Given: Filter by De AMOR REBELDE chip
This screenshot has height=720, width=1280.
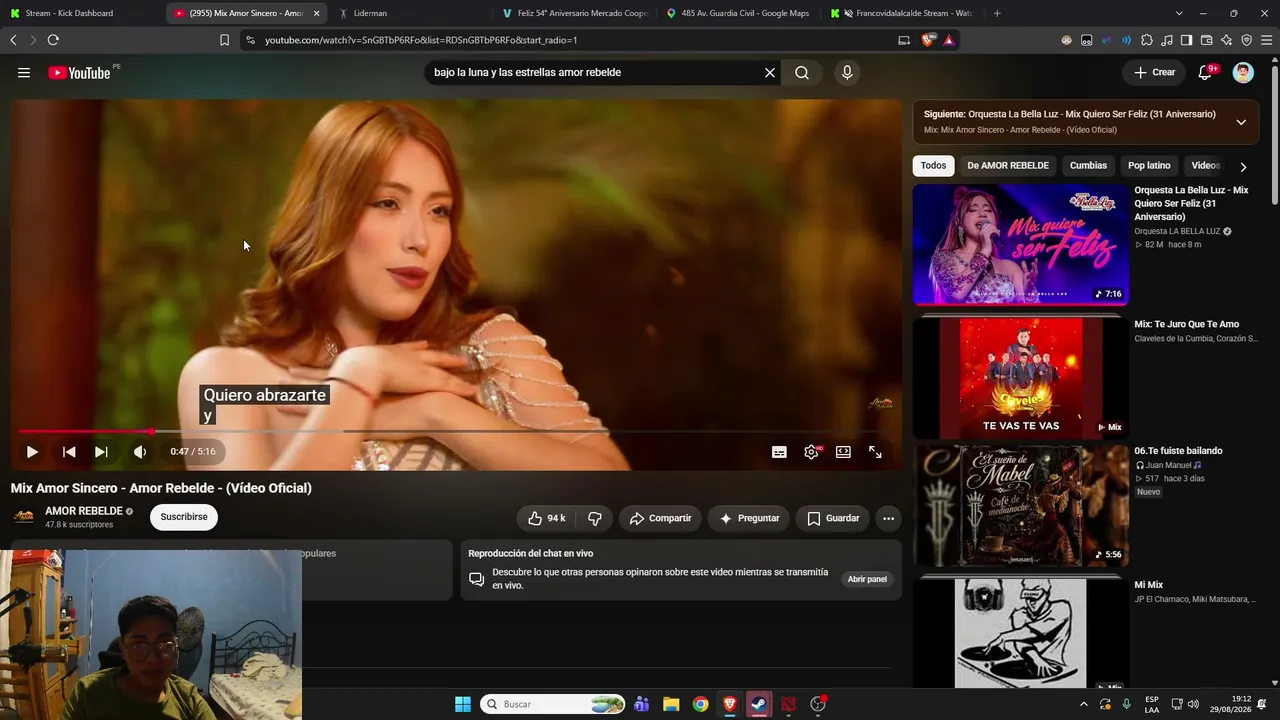Looking at the screenshot, I should click(1008, 166).
